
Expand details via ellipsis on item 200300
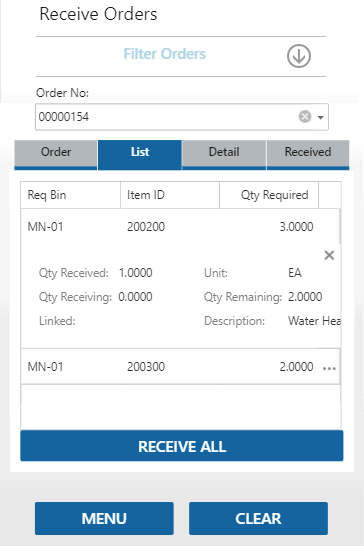pos(329,368)
